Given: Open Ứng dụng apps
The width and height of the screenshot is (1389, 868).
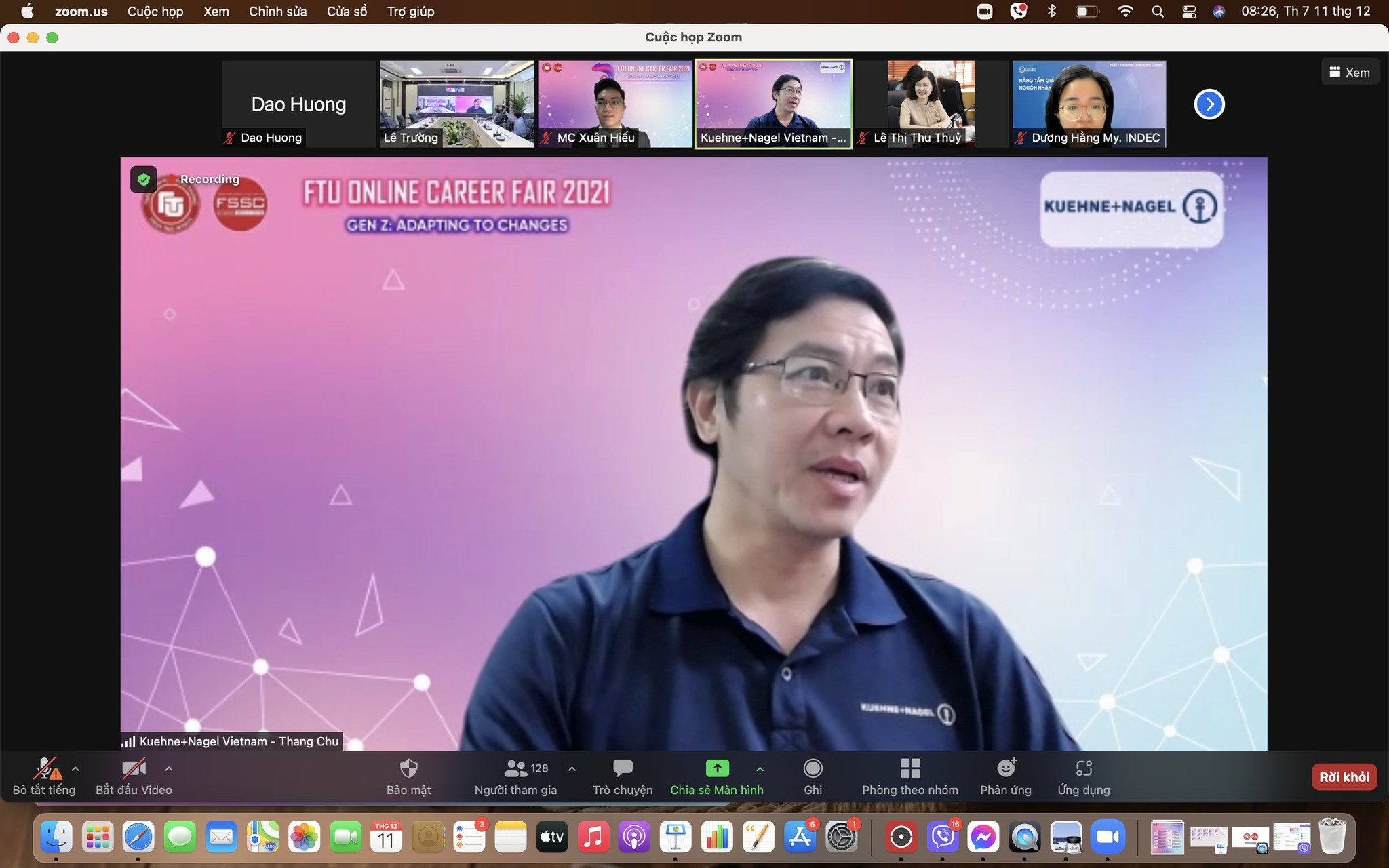Looking at the screenshot, I should click(x=1084, y=777).
